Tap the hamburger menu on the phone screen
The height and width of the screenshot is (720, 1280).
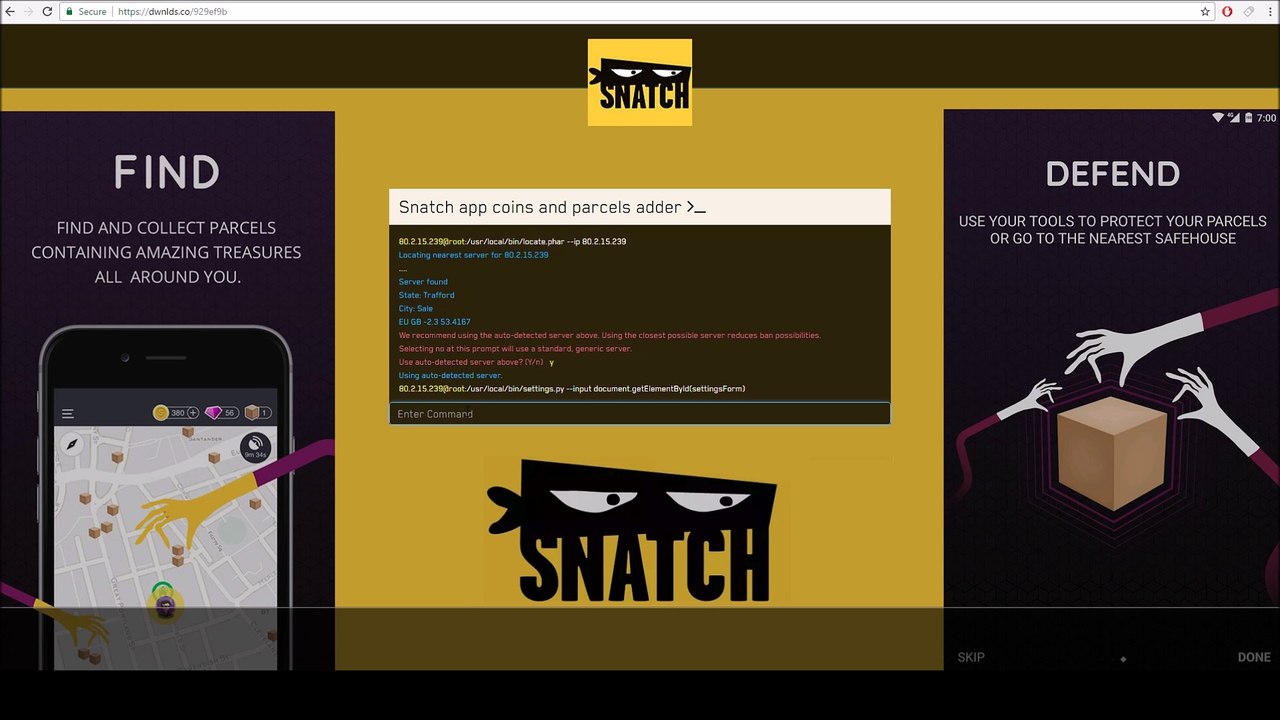pos(68,413)
